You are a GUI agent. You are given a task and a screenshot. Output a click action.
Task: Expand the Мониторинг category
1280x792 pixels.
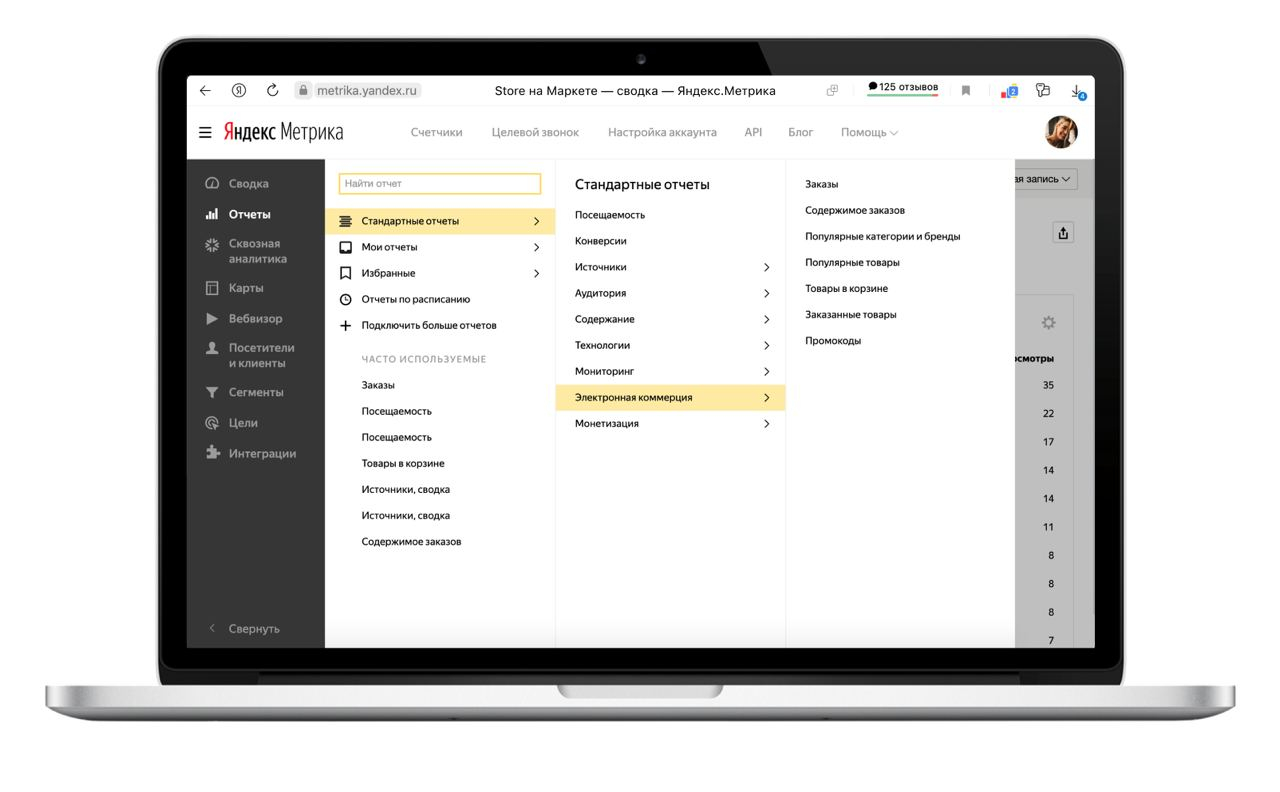tap(670, 371)
